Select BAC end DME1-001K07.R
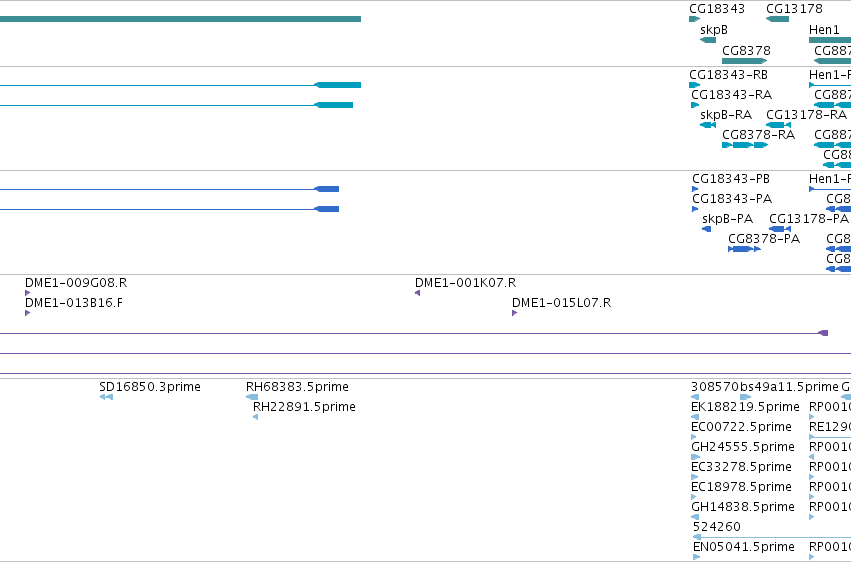This screenshot has width=851, height=562. [465, 283]
